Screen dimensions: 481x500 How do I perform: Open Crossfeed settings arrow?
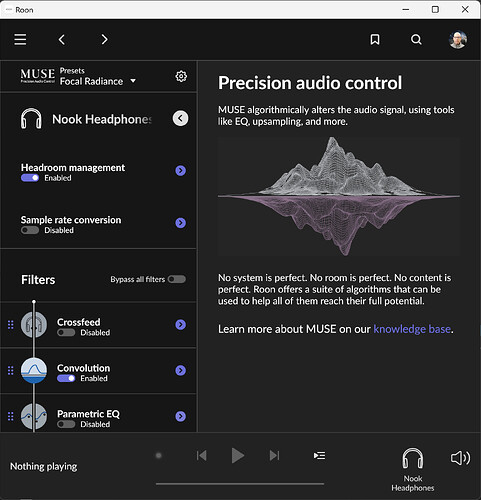click(181, 324)
